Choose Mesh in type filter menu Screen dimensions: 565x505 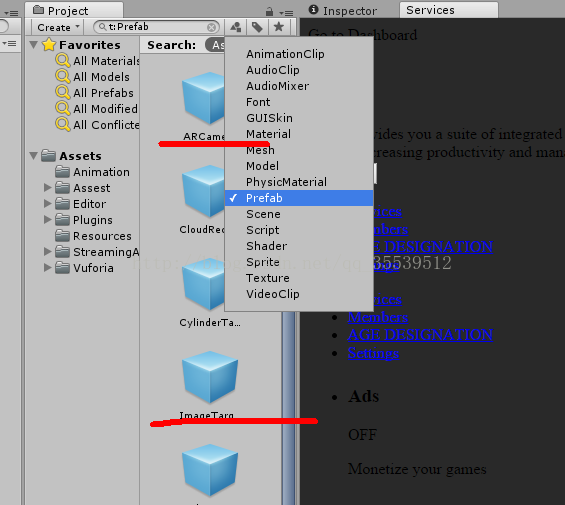pyautogui.click(x=299, y=150)
